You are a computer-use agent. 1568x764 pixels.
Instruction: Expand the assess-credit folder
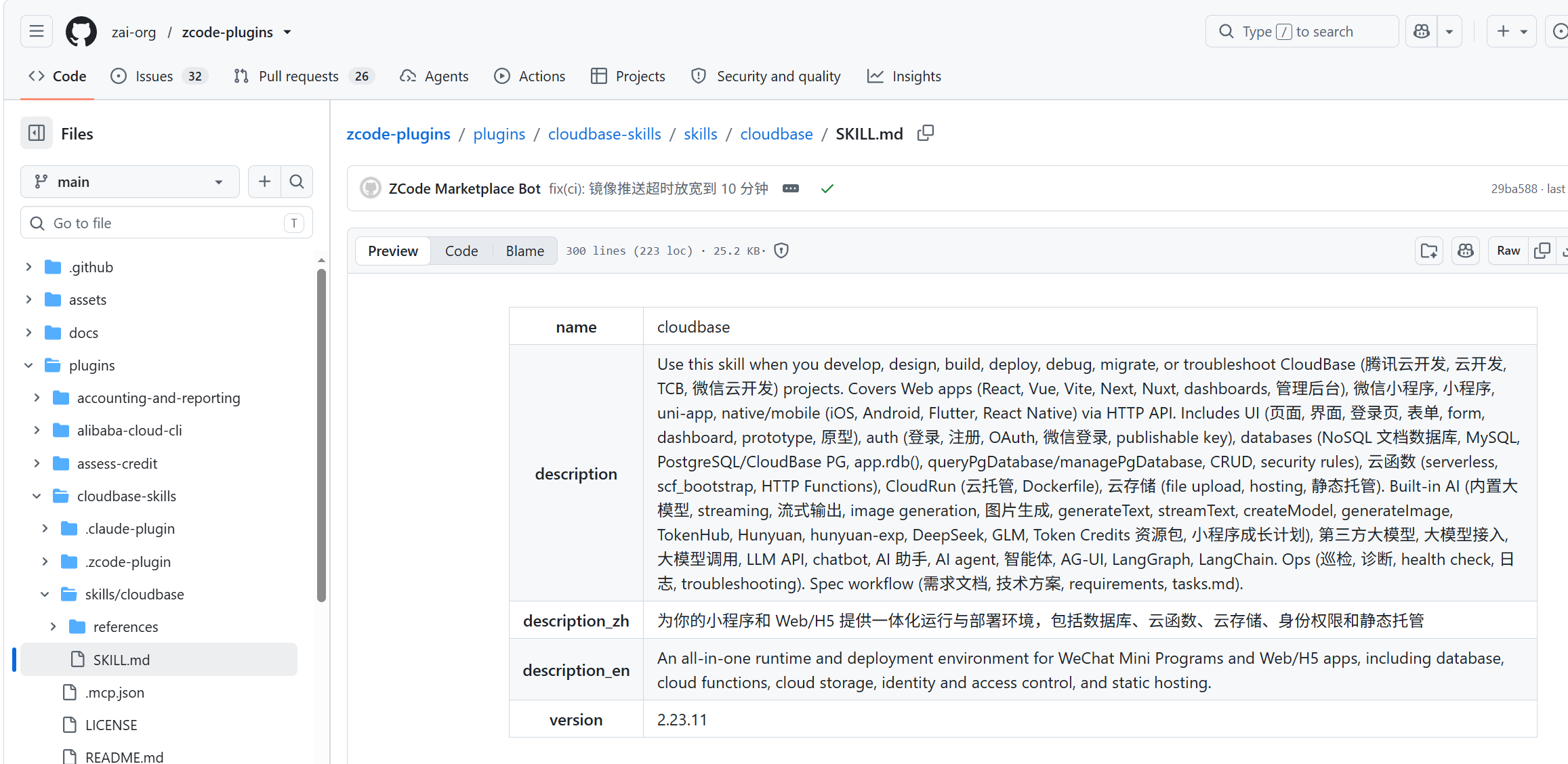coord(37,463)
